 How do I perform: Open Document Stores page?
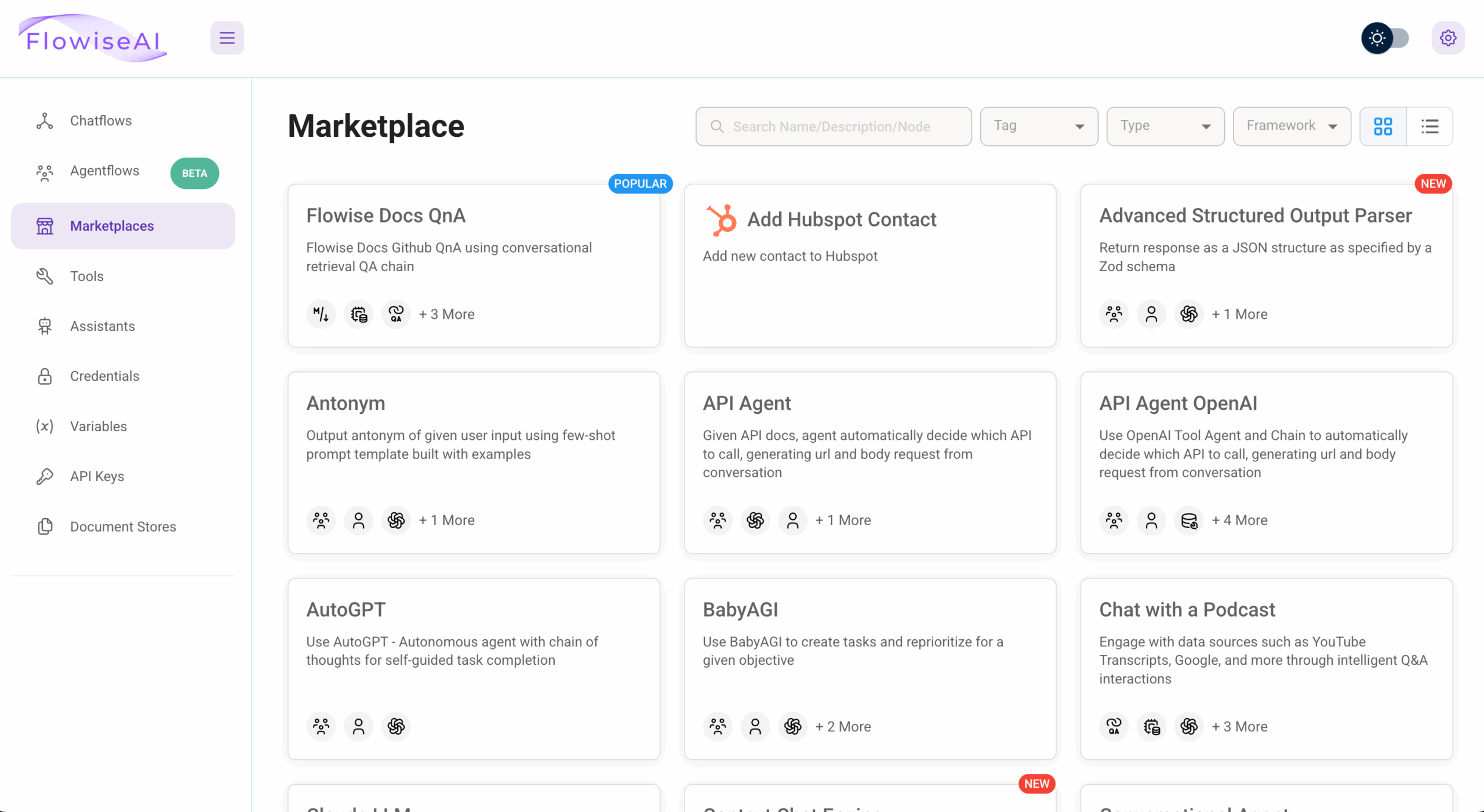tap(123, 527)
